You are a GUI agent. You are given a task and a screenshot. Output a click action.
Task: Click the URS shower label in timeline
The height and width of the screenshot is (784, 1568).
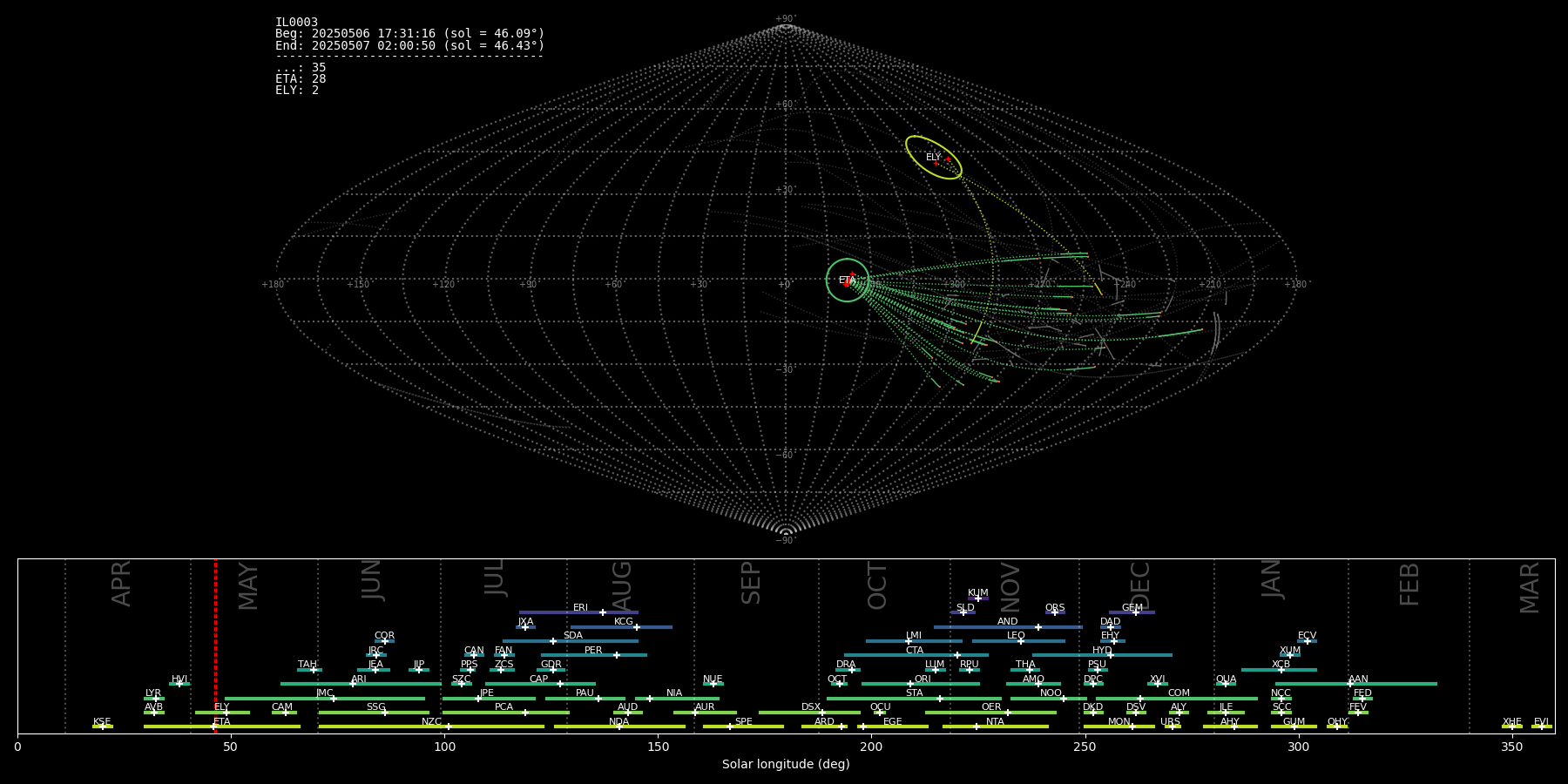(x=1170, y=722)
